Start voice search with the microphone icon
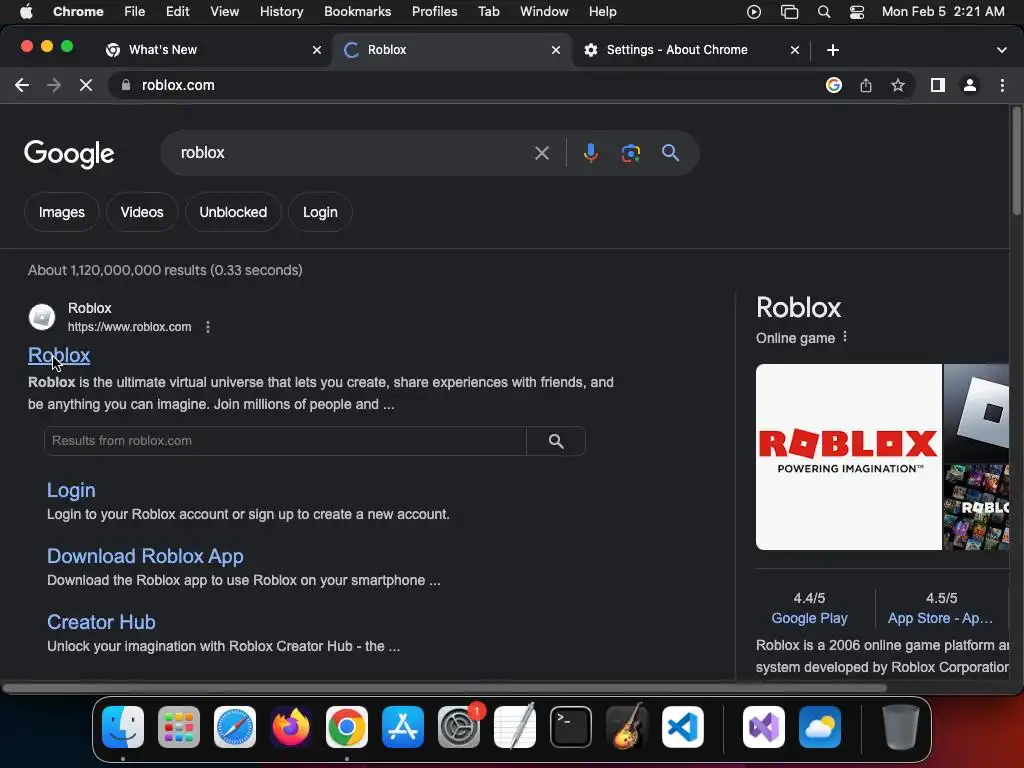 pyautogui.click(x=590, y=153)
